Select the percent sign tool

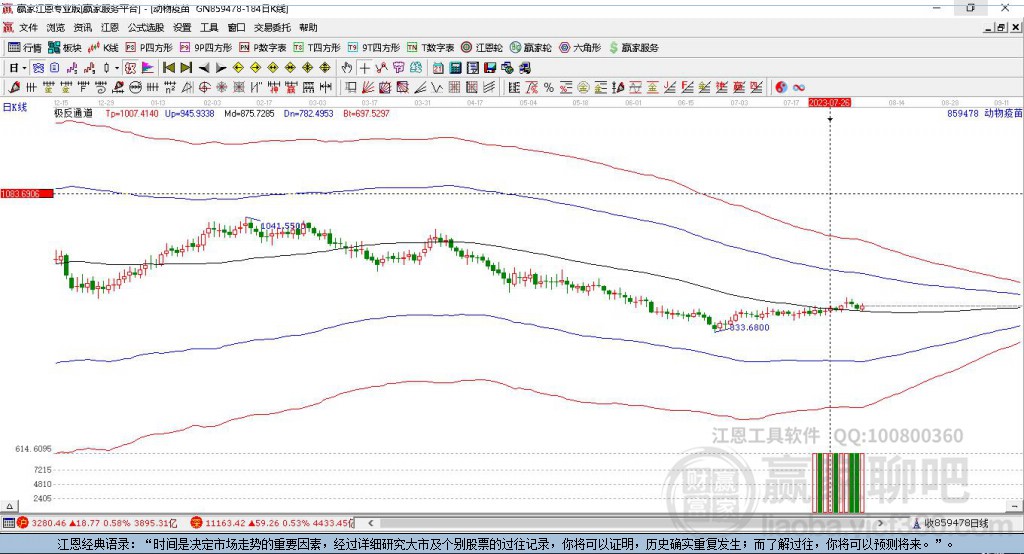click(549, 88)
